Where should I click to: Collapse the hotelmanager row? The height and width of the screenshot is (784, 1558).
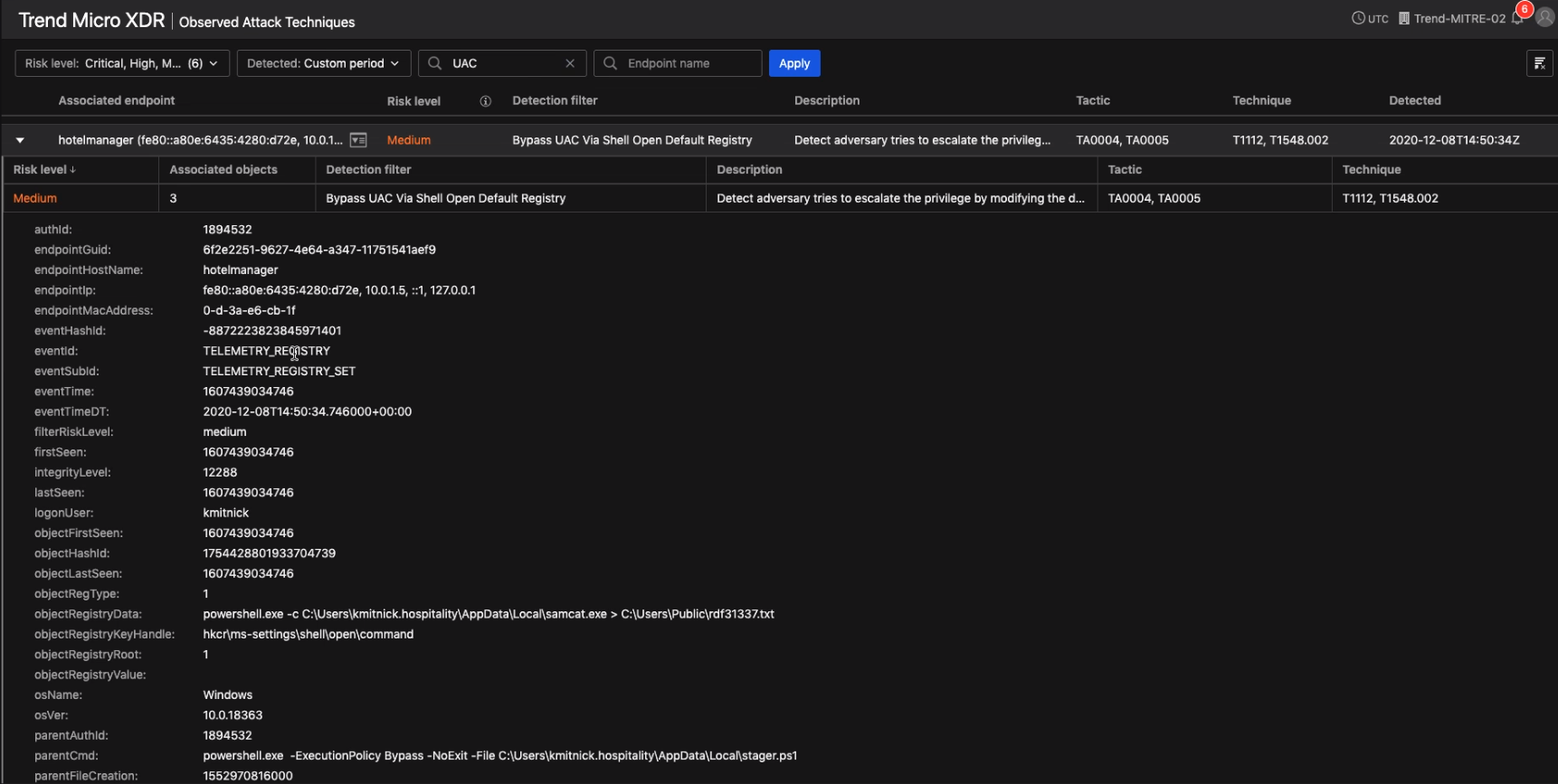(20, 140)
